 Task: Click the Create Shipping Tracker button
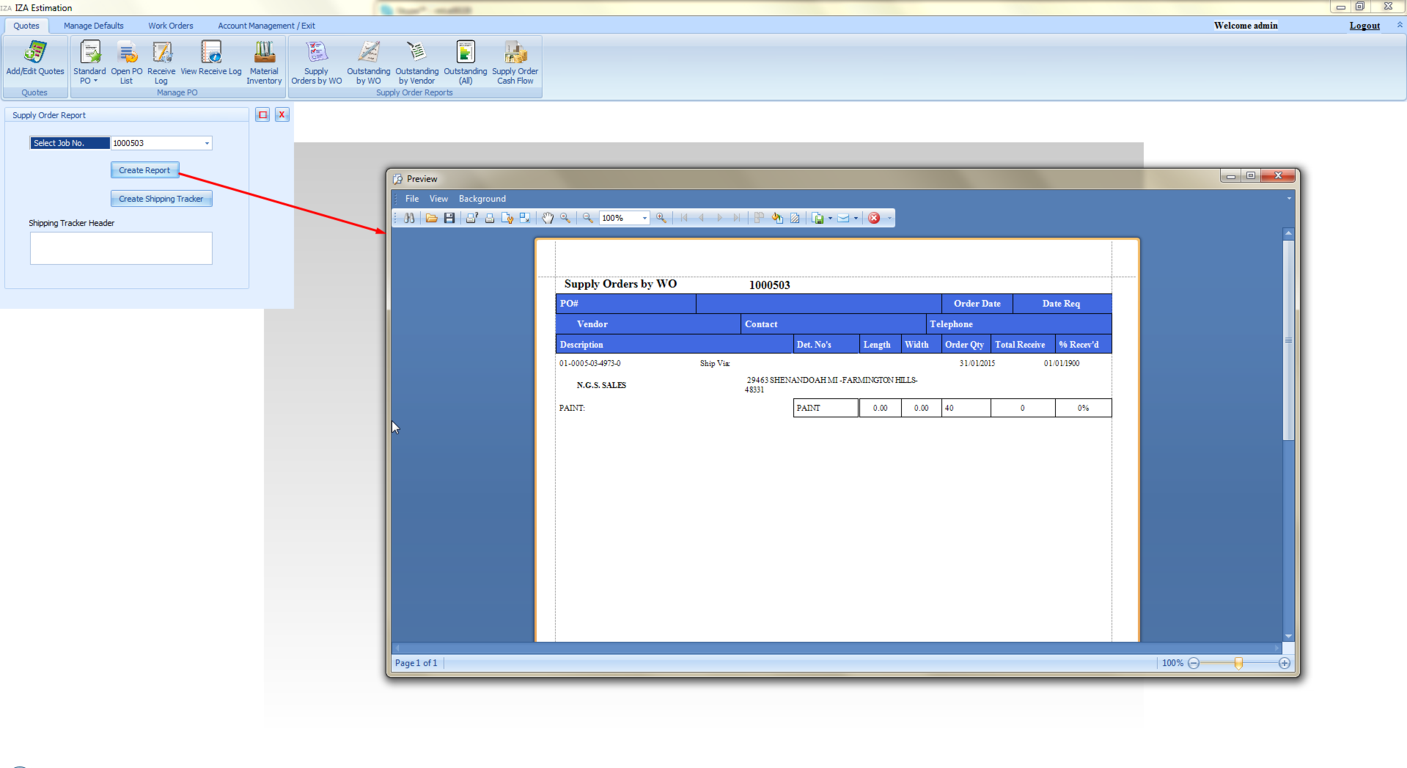click(x=161, y=199)
